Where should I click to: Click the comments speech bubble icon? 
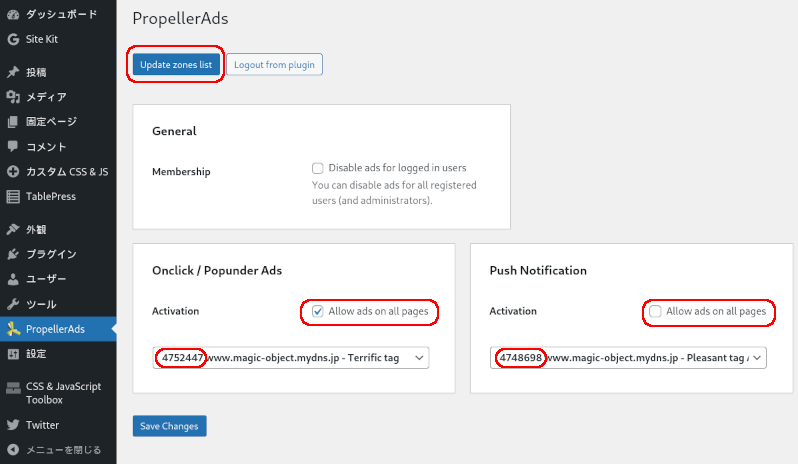click(x=13, y=147)
